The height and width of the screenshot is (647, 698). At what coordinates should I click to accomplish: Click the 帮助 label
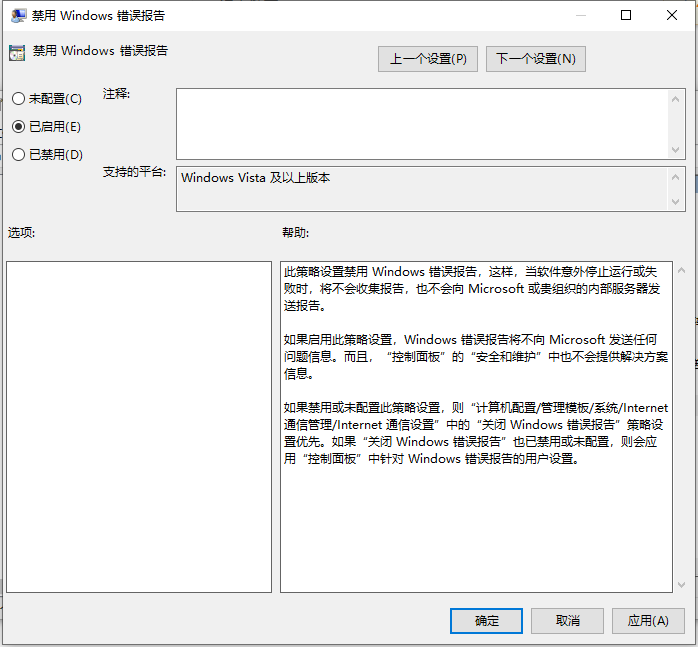296,232
